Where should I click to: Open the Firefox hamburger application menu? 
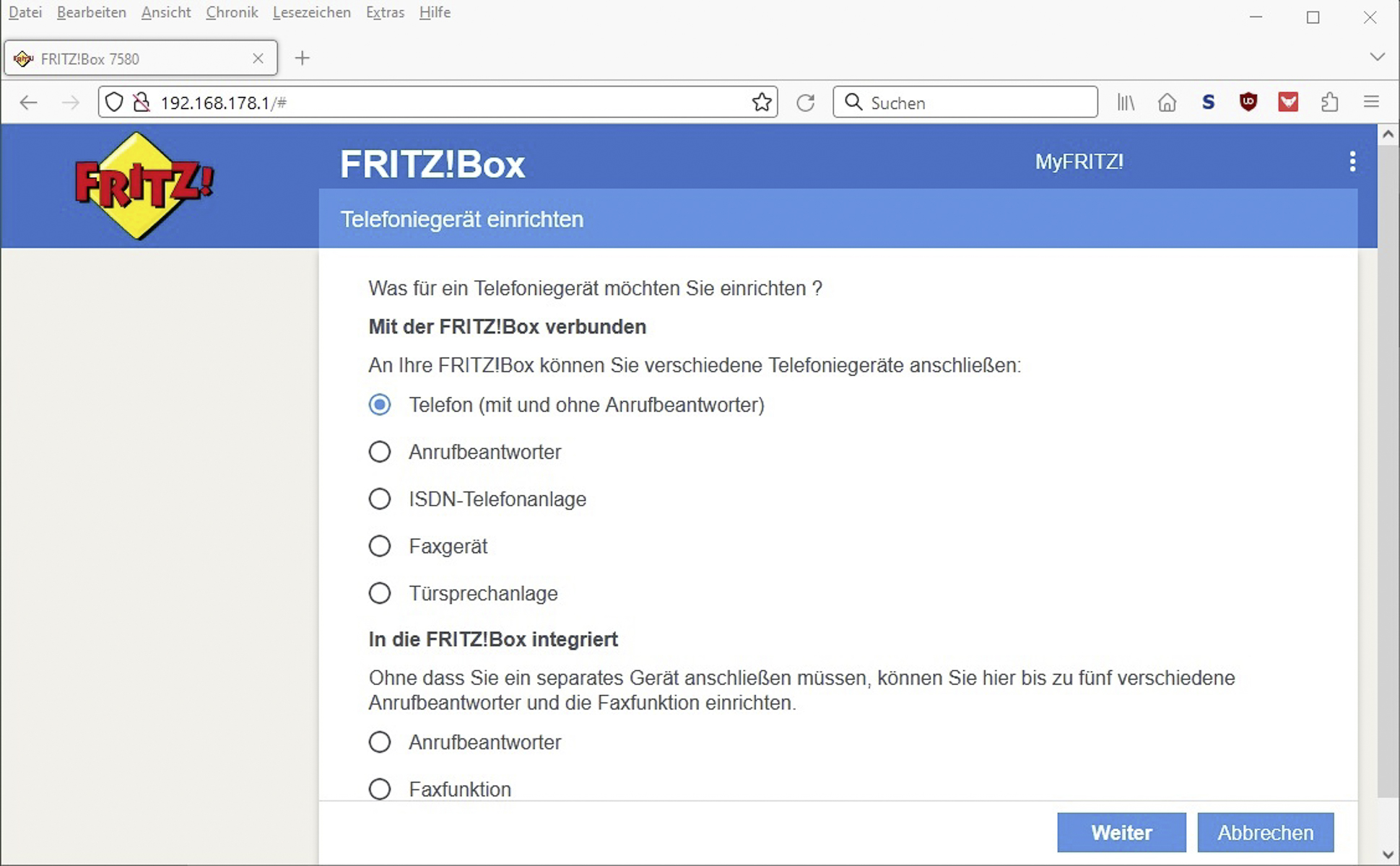(1371, 102)
